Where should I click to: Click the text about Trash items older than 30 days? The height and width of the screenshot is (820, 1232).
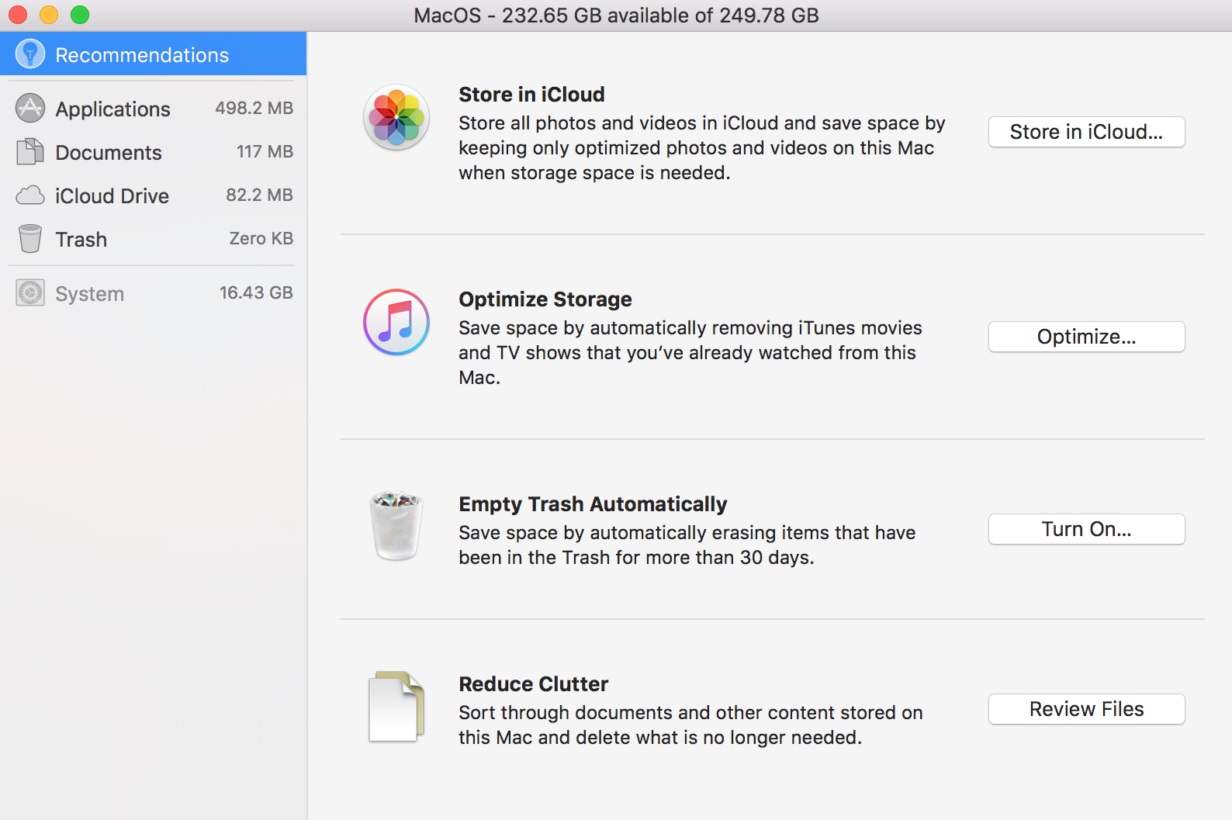687,545
